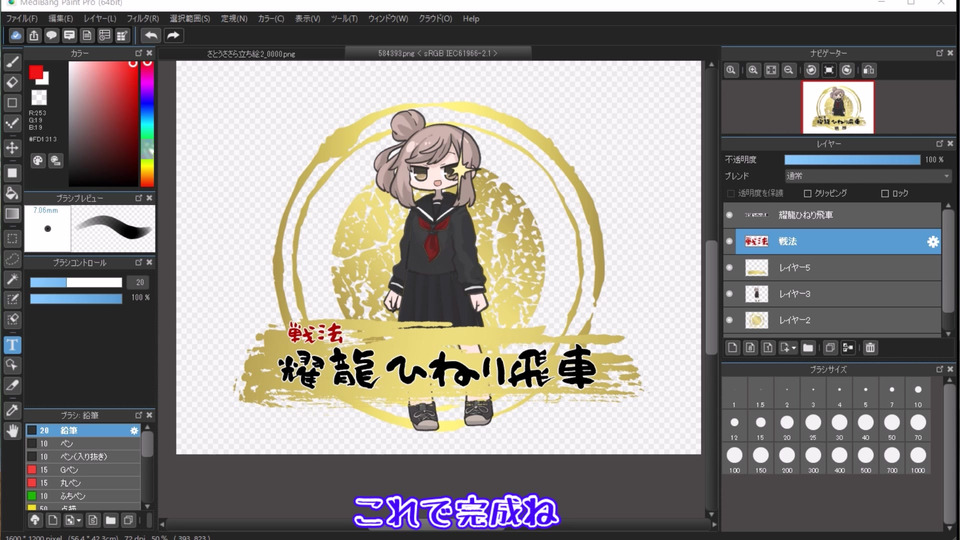Rotate the canvas left in Navigator
The height and width of the screenshot is (540, 960).
(x=811, y=70)
